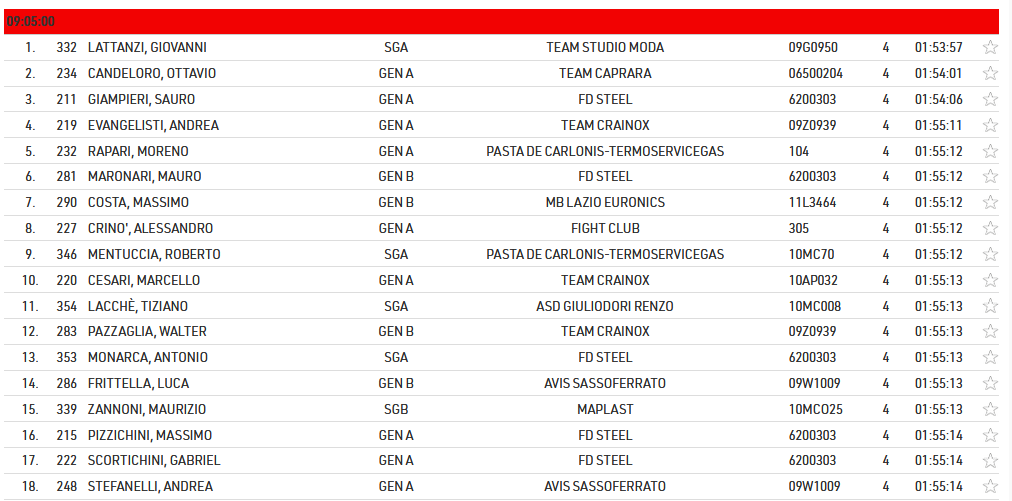Select team name MB LAZIO EURONICS

click(605, 202)
